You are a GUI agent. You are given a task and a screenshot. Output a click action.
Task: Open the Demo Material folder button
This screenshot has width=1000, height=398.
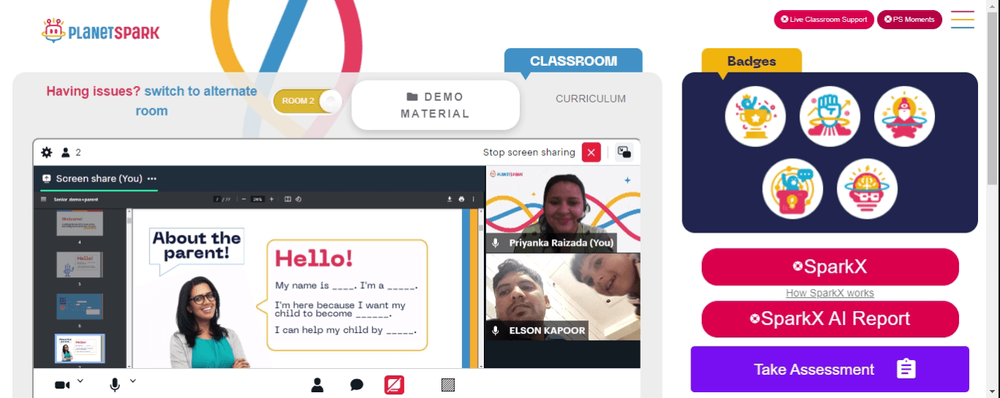coord(435,105)
